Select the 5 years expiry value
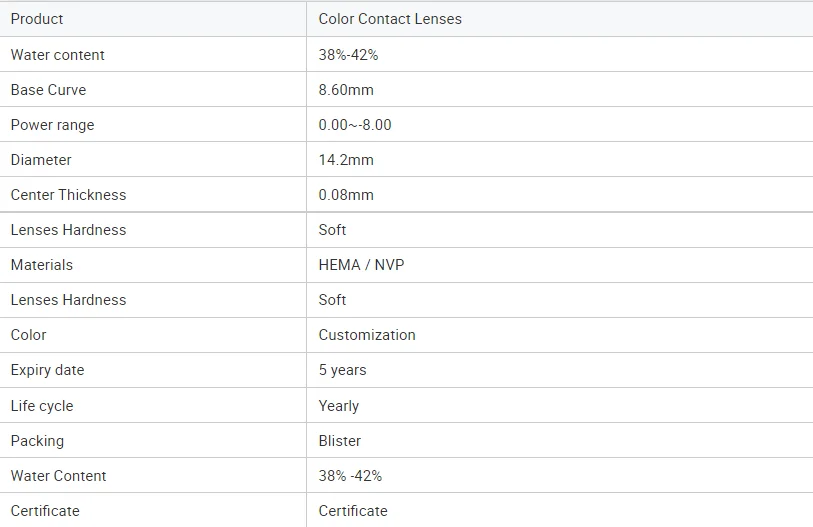 (342, 370)
